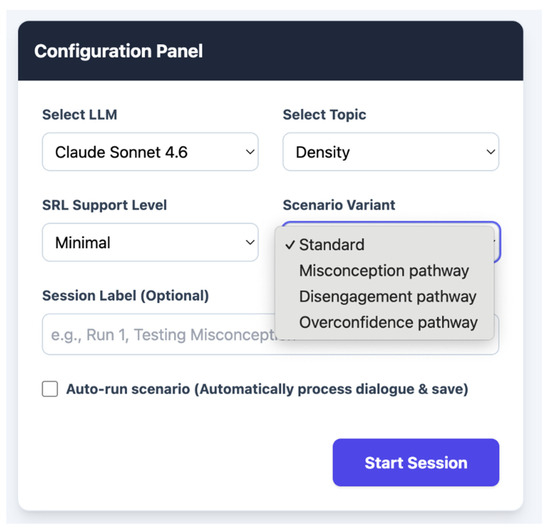This screenshot has width=550, height=532.
Task: Click the Auto-run scenario label text
Action: coord(267,389)
